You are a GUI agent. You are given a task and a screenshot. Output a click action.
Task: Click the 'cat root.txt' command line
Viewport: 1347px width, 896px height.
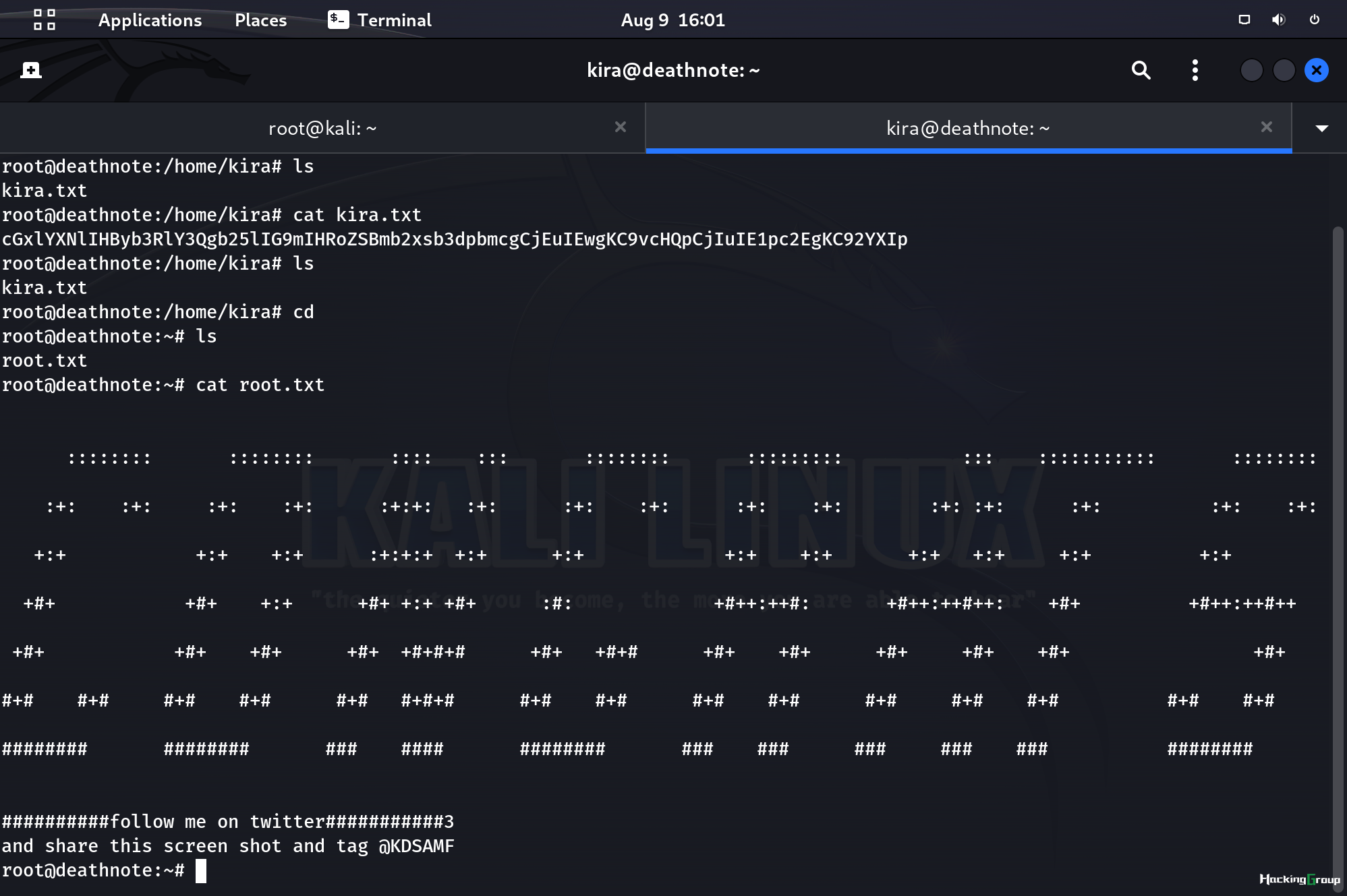coord(163,385)
